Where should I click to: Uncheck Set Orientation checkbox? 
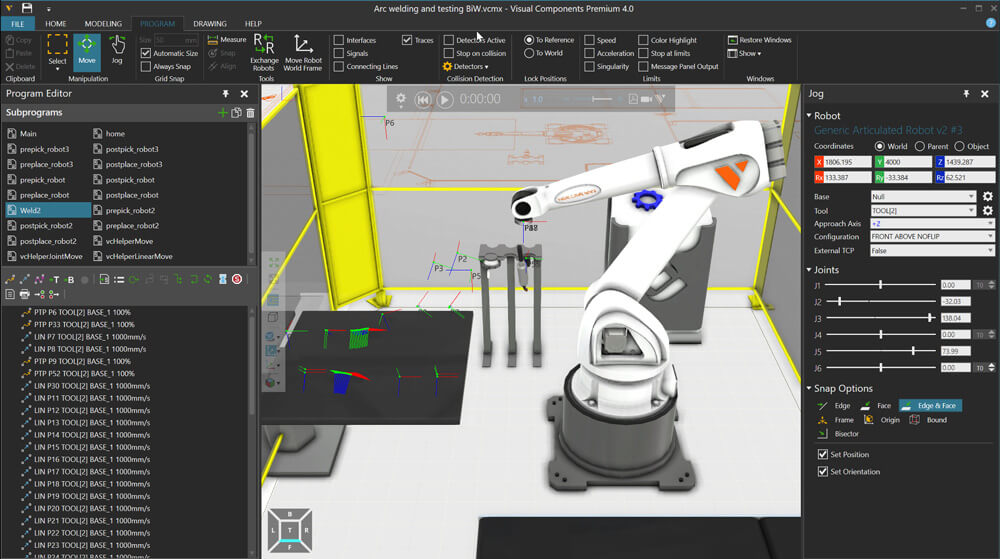pos(823,472)
